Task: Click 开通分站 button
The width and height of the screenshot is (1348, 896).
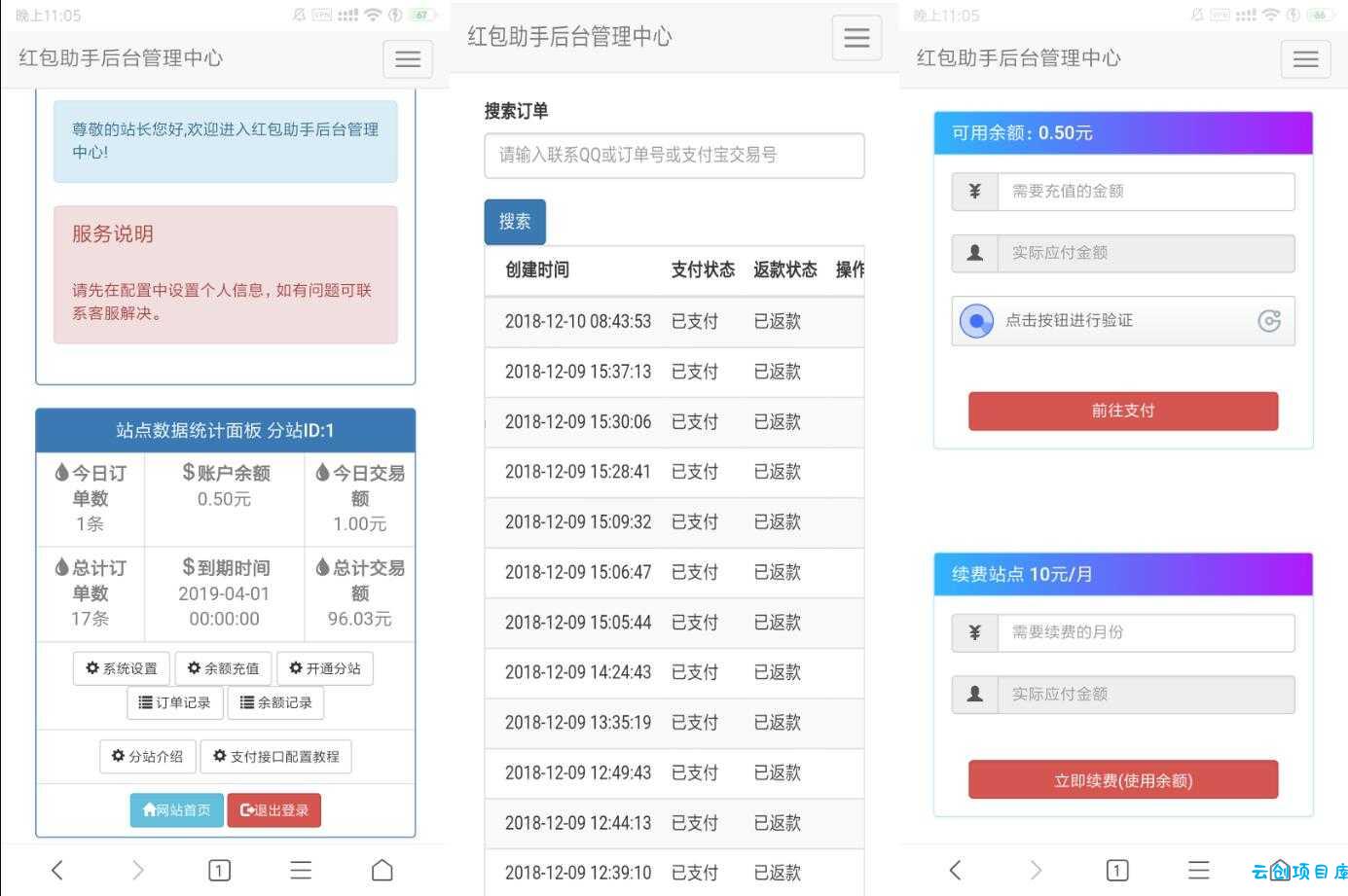Action: [x=325, y=668]
